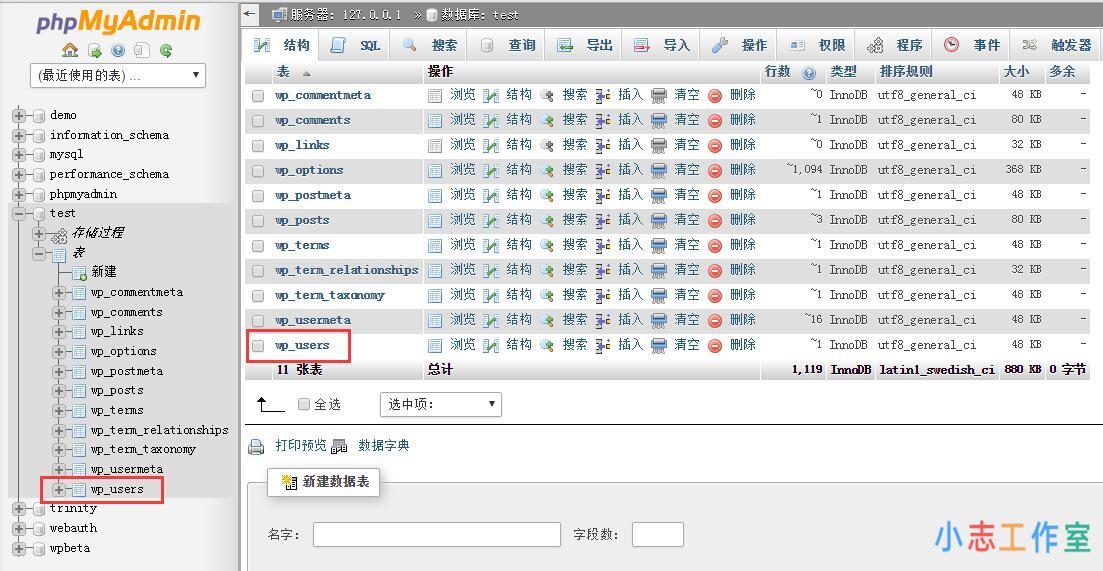Open the 导出 export tab
Viewport: 1103px width, 571px height.
pyautogui.click(x=584, y=45)
